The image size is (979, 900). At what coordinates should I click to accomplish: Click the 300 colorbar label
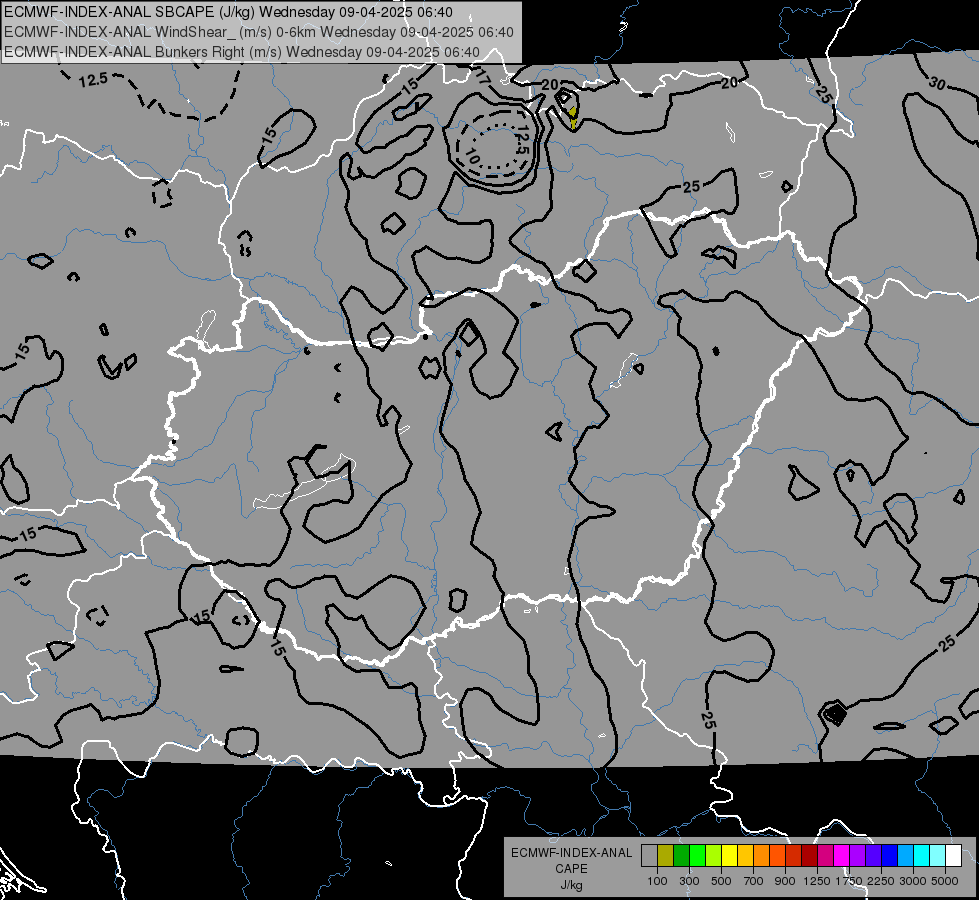689,881
